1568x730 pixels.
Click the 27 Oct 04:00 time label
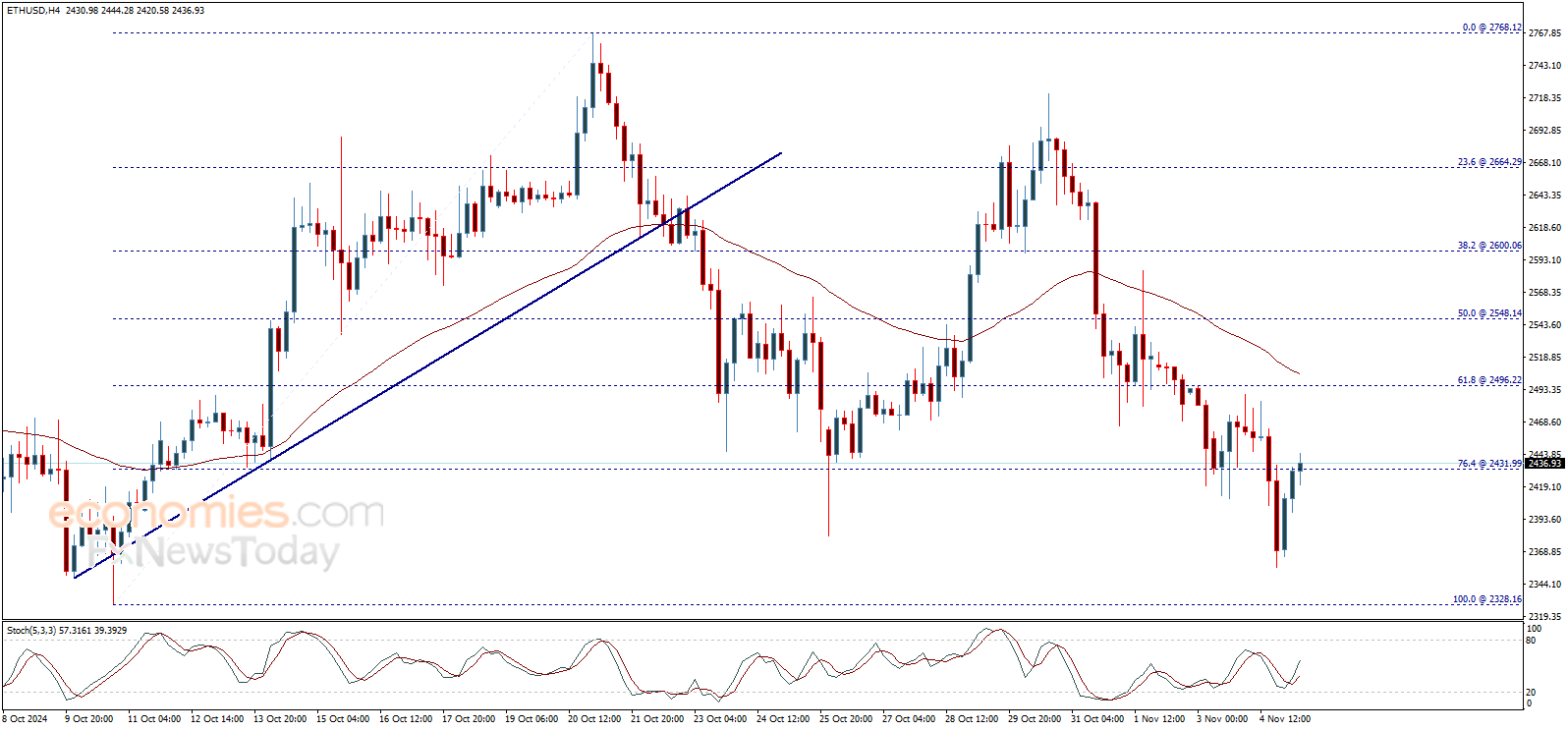coord(908,719)
